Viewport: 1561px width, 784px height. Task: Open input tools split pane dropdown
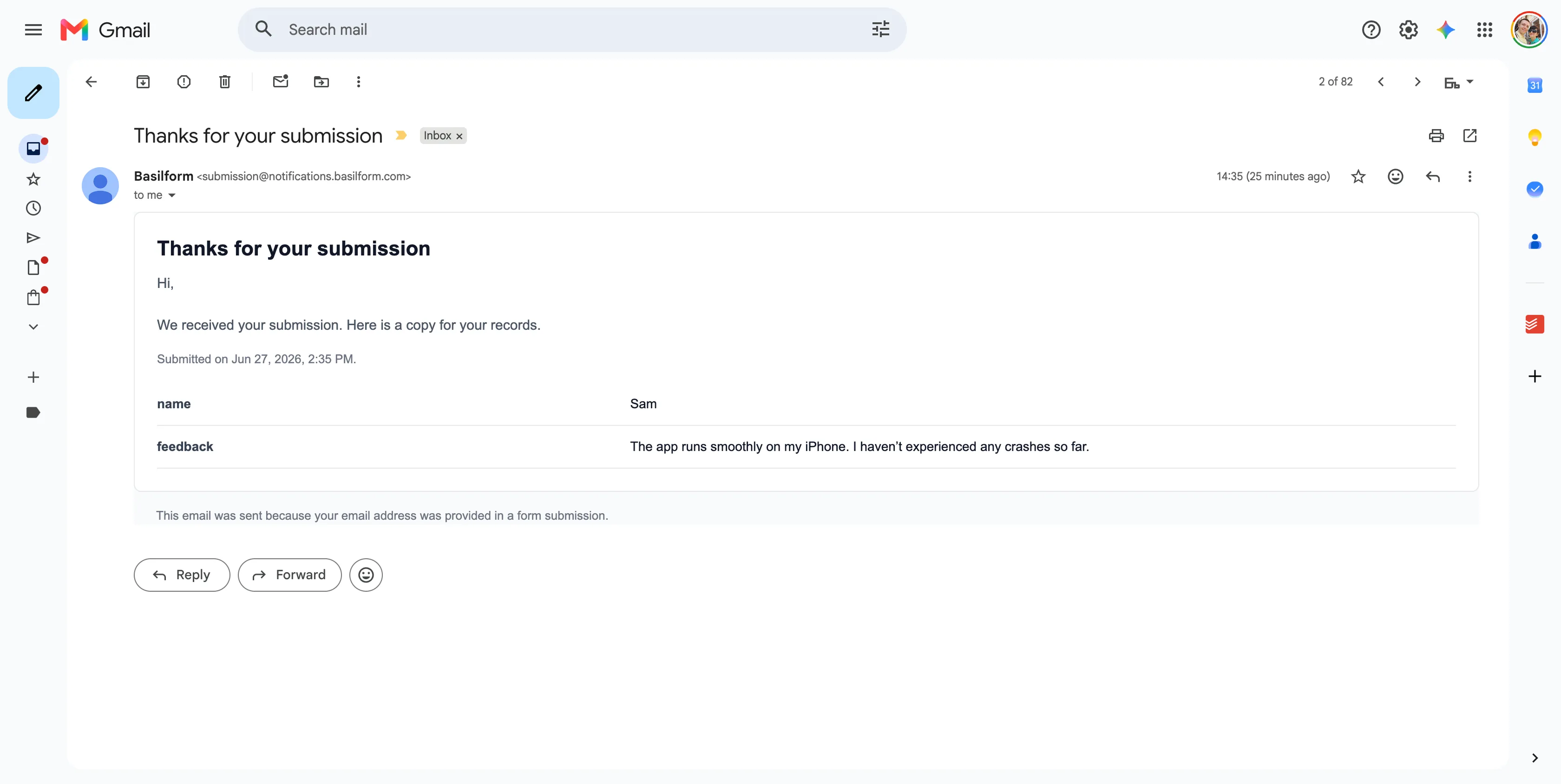pos(1459,82)
